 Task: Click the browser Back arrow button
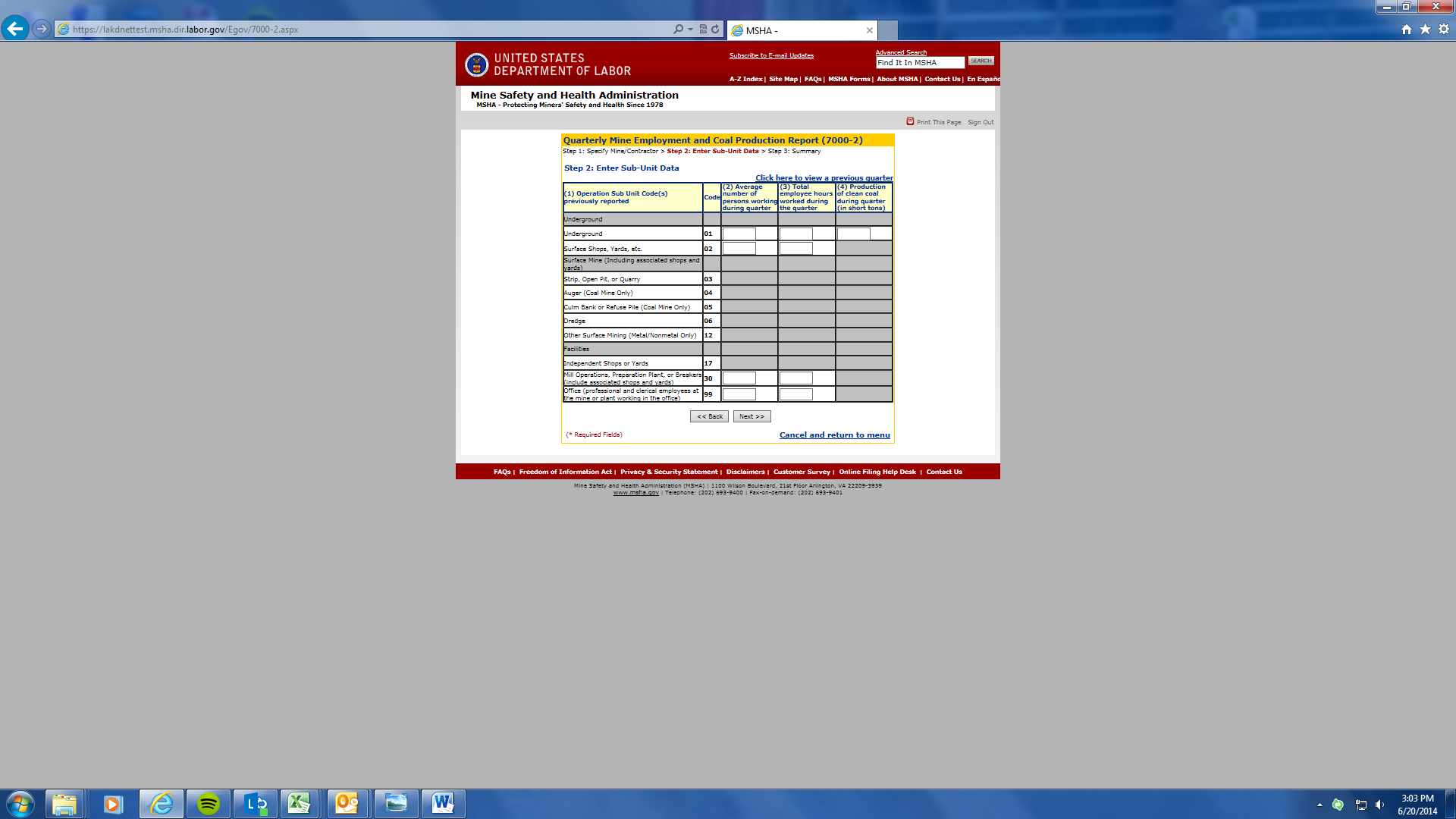tap(15, 29)
